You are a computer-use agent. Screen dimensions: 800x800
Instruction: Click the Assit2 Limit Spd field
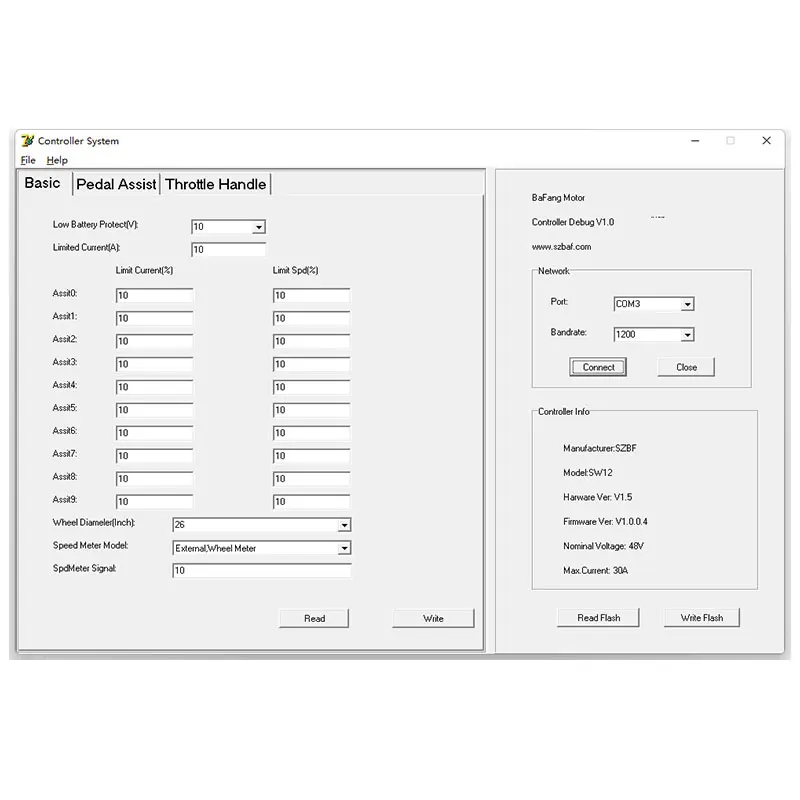click(311, 341)
